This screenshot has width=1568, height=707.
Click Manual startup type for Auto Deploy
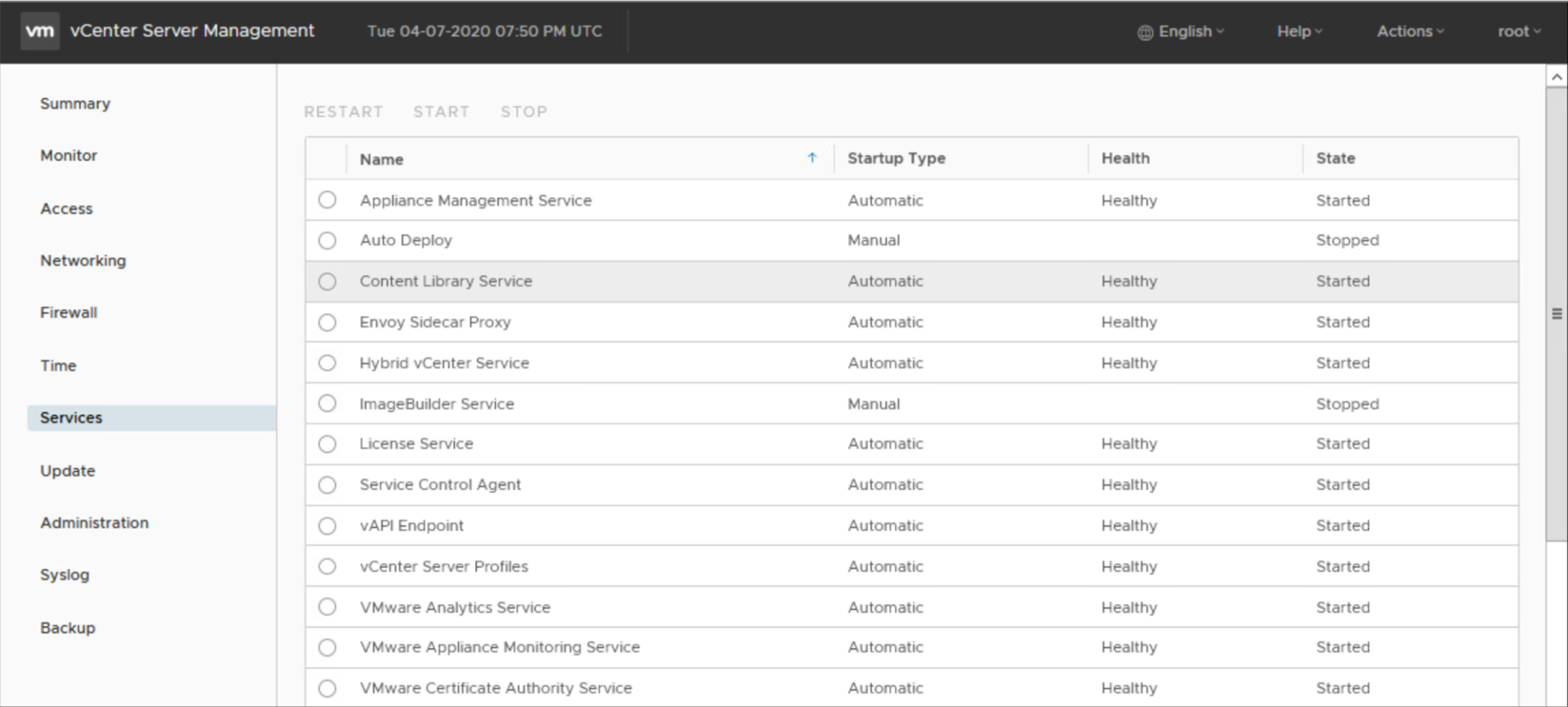pos(874,241)
